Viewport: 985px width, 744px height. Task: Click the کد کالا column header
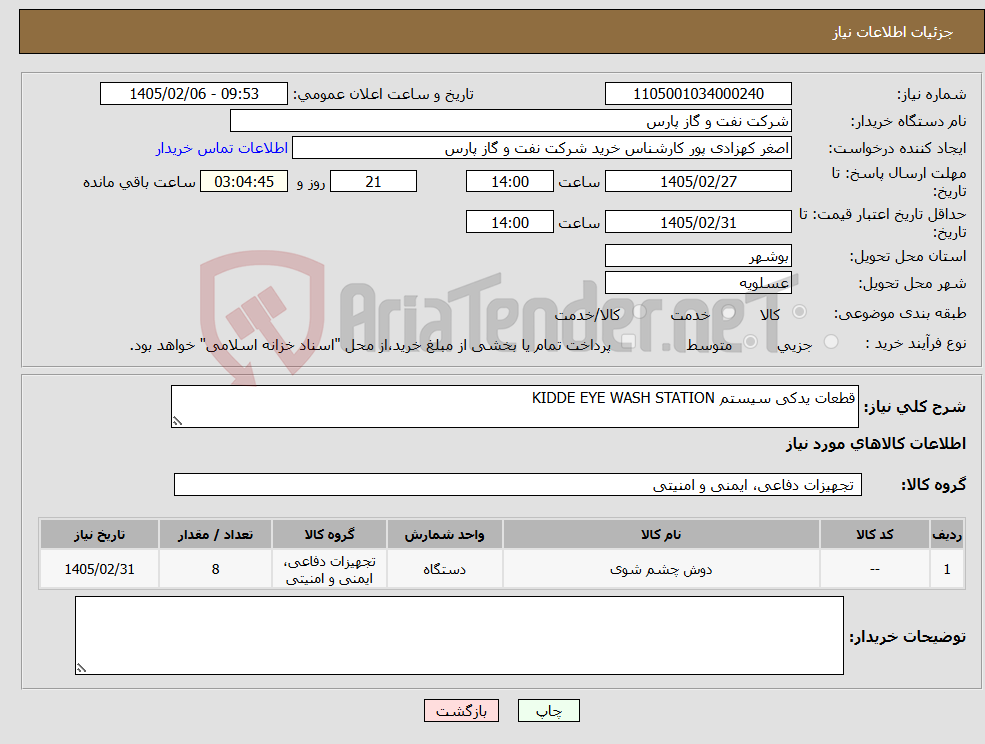874,534
